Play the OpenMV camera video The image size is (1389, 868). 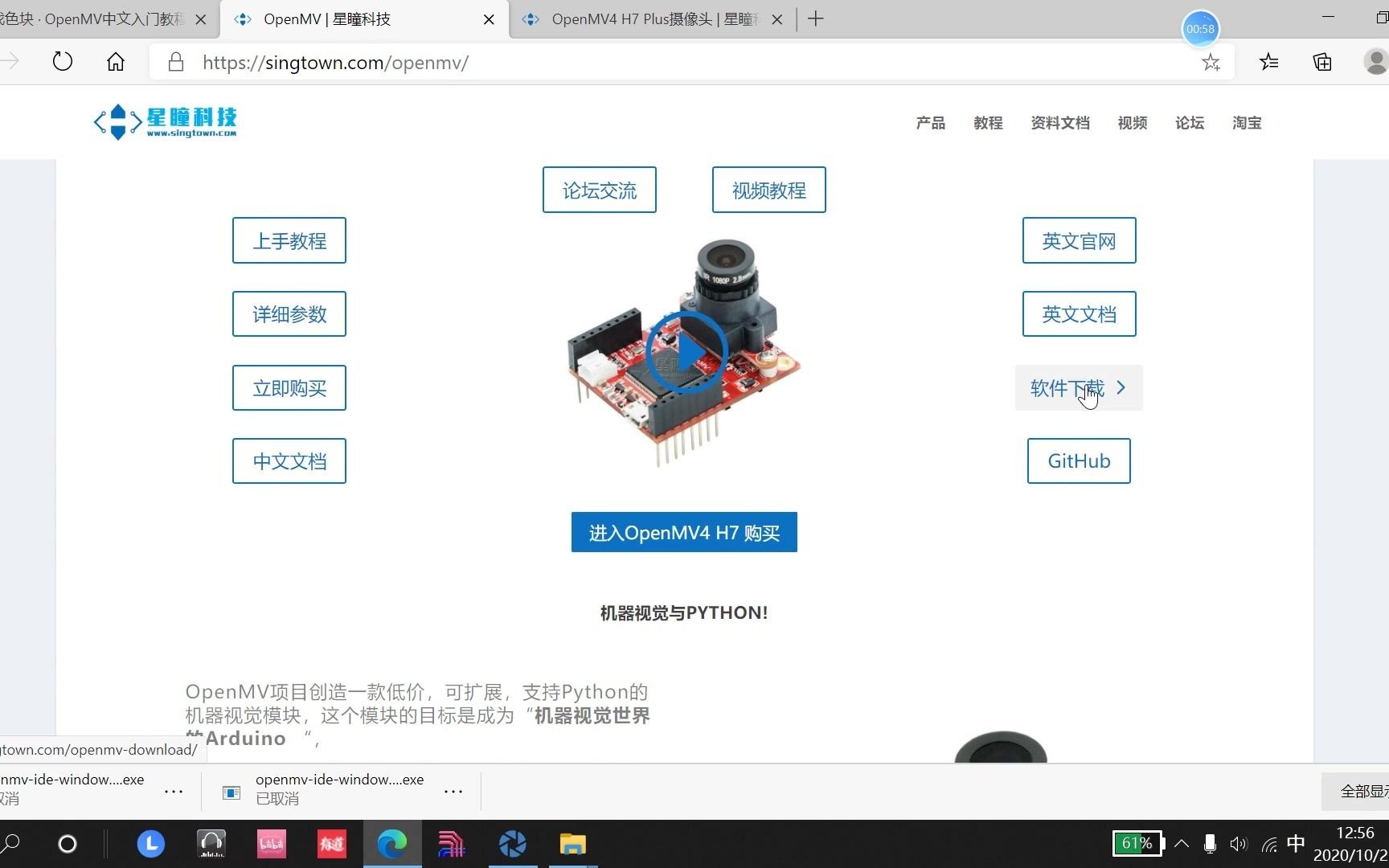click(x=686, y=352)
